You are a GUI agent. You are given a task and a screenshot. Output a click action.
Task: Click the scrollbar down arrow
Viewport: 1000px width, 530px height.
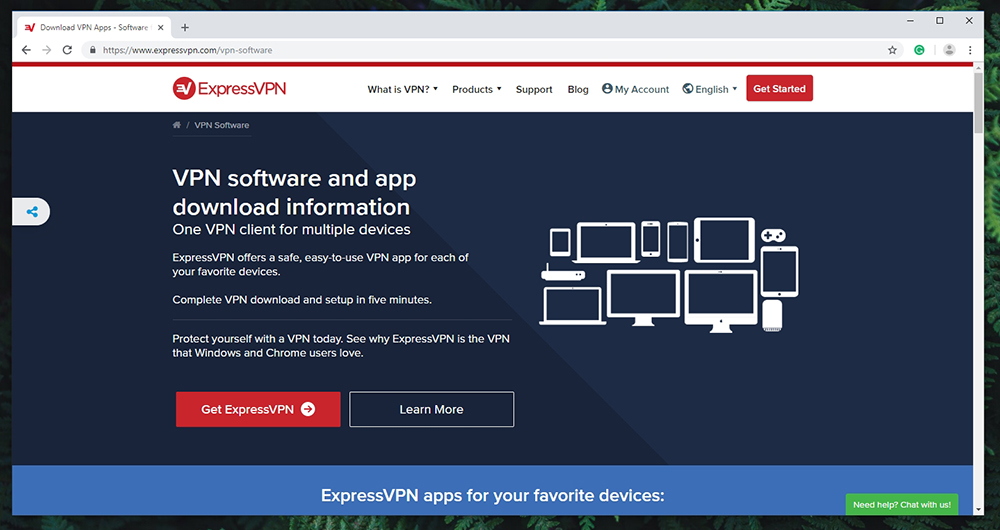(x=979, y=510)
